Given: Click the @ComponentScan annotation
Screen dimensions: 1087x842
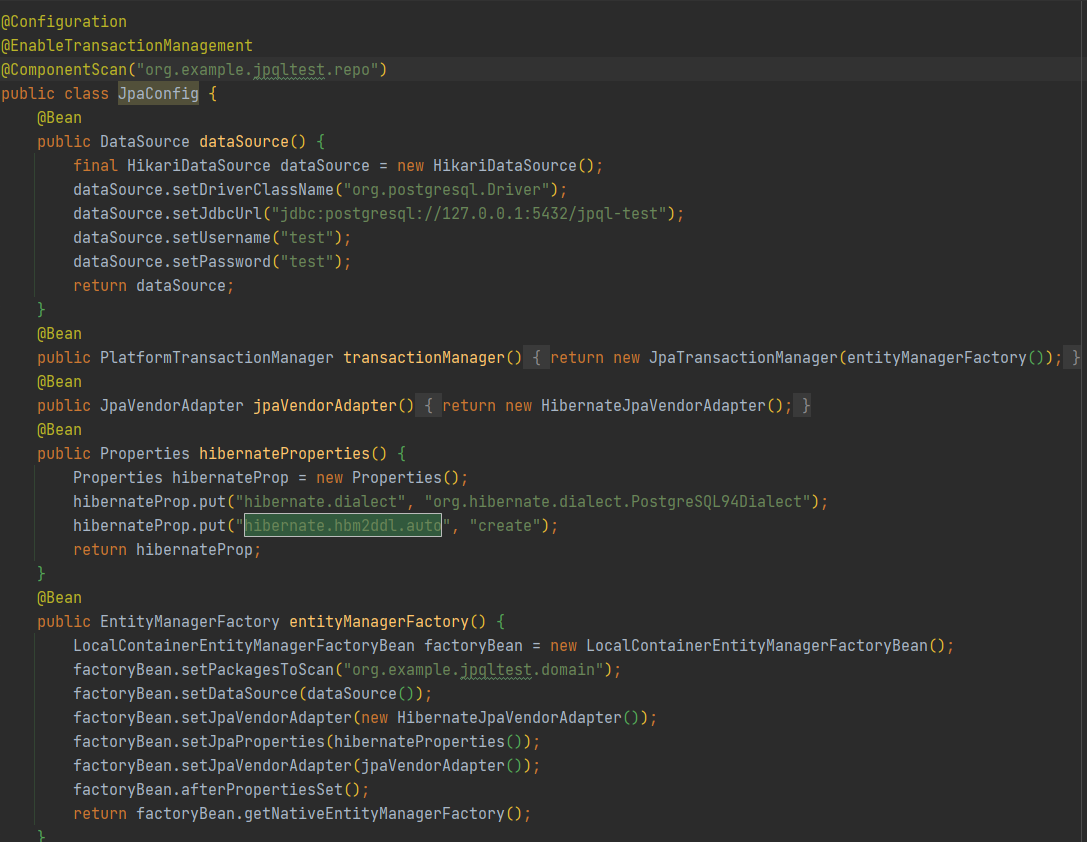Looking at the screenshot, I should point(64,69).
